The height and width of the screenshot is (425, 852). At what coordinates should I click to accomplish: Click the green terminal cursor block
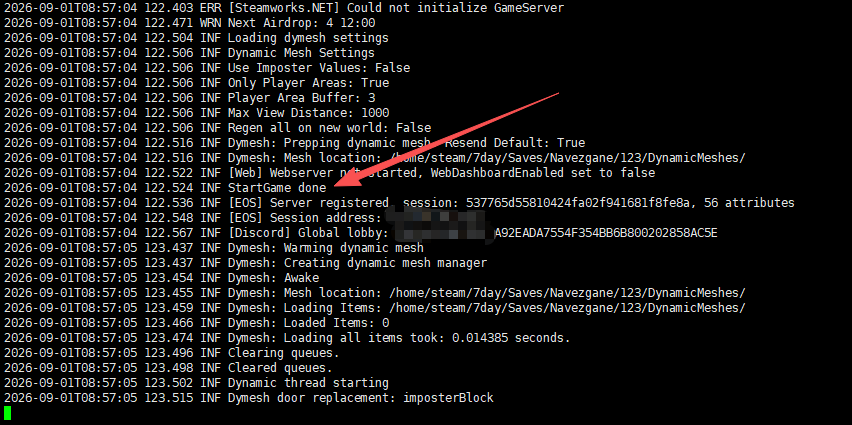(x=7, y=413)
